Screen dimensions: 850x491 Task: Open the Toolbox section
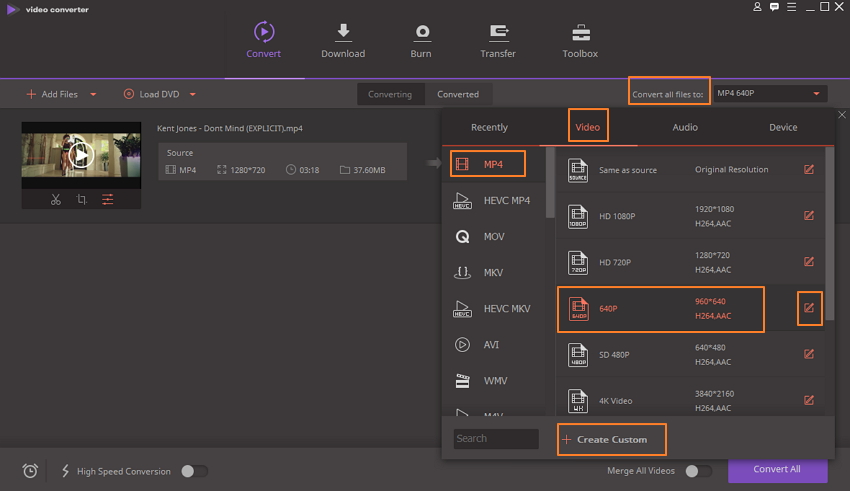580,40
